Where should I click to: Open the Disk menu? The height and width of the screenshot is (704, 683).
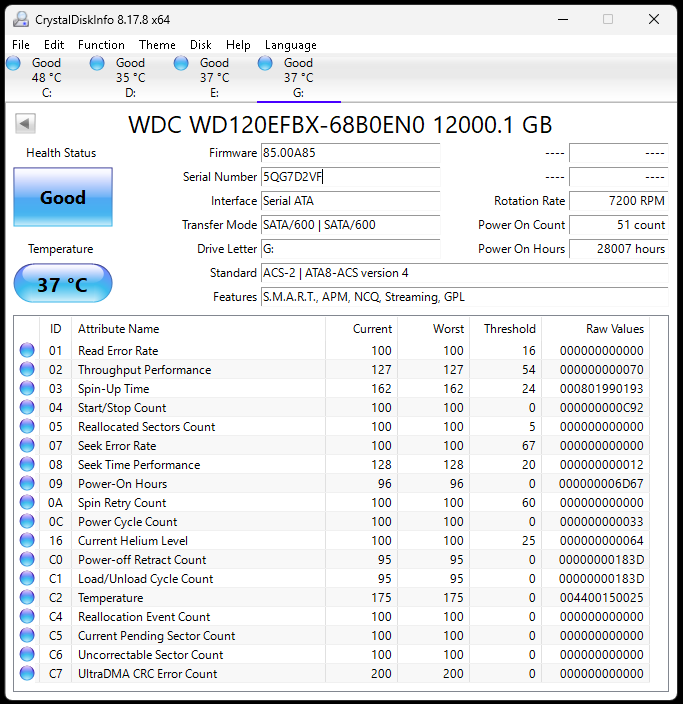point(201,45)
